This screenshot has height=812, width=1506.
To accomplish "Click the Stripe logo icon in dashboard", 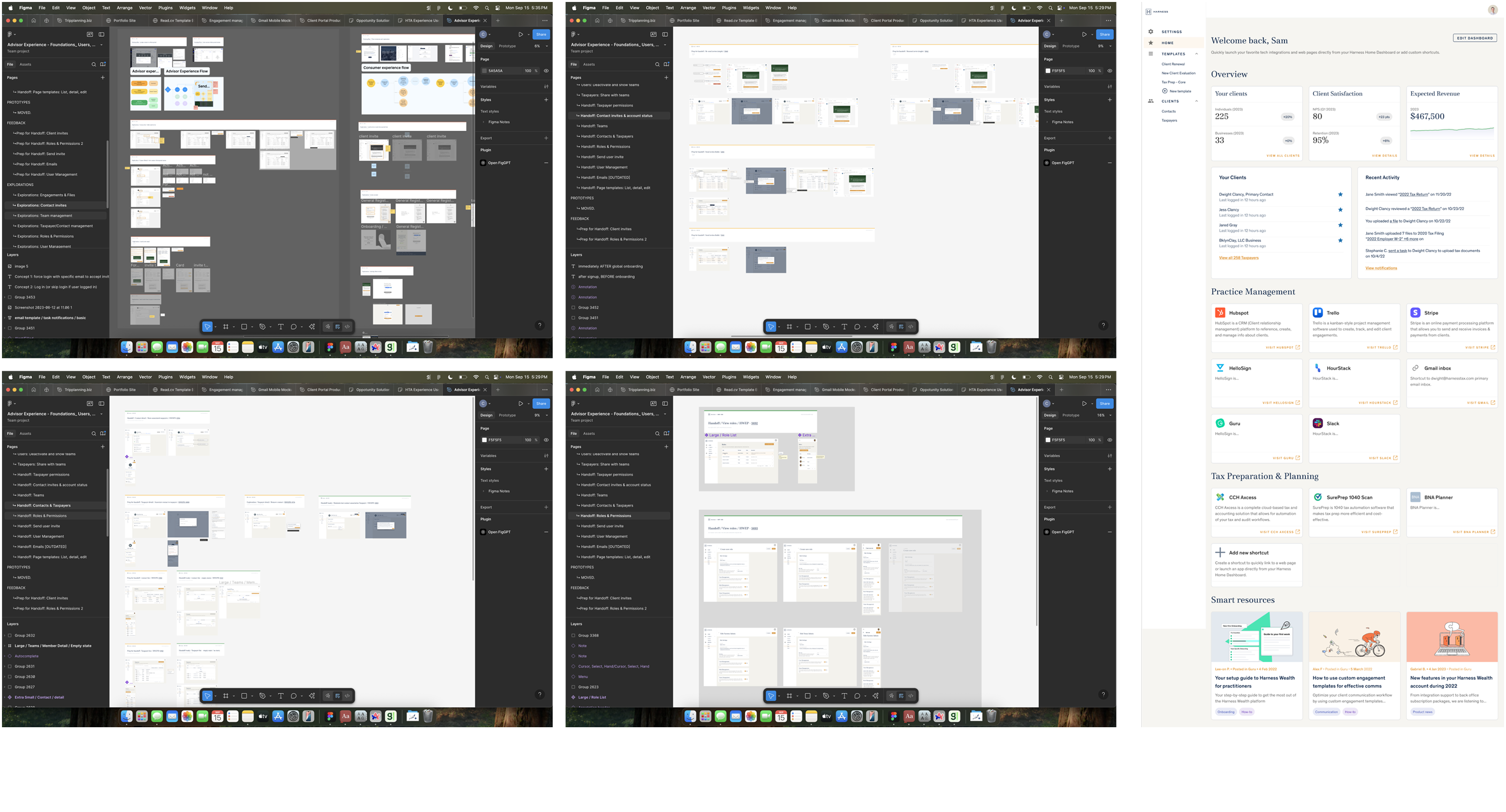I will tap(1415, 313).
